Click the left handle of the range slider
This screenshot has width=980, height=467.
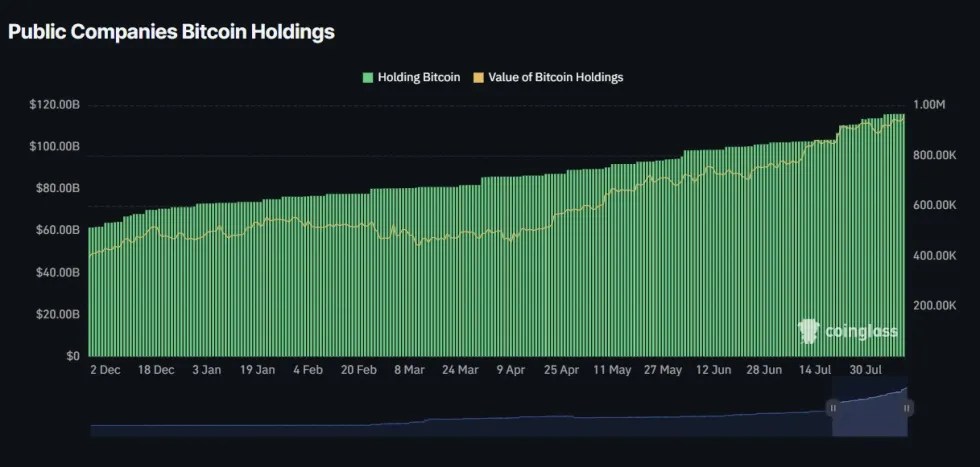pos(832,408)
